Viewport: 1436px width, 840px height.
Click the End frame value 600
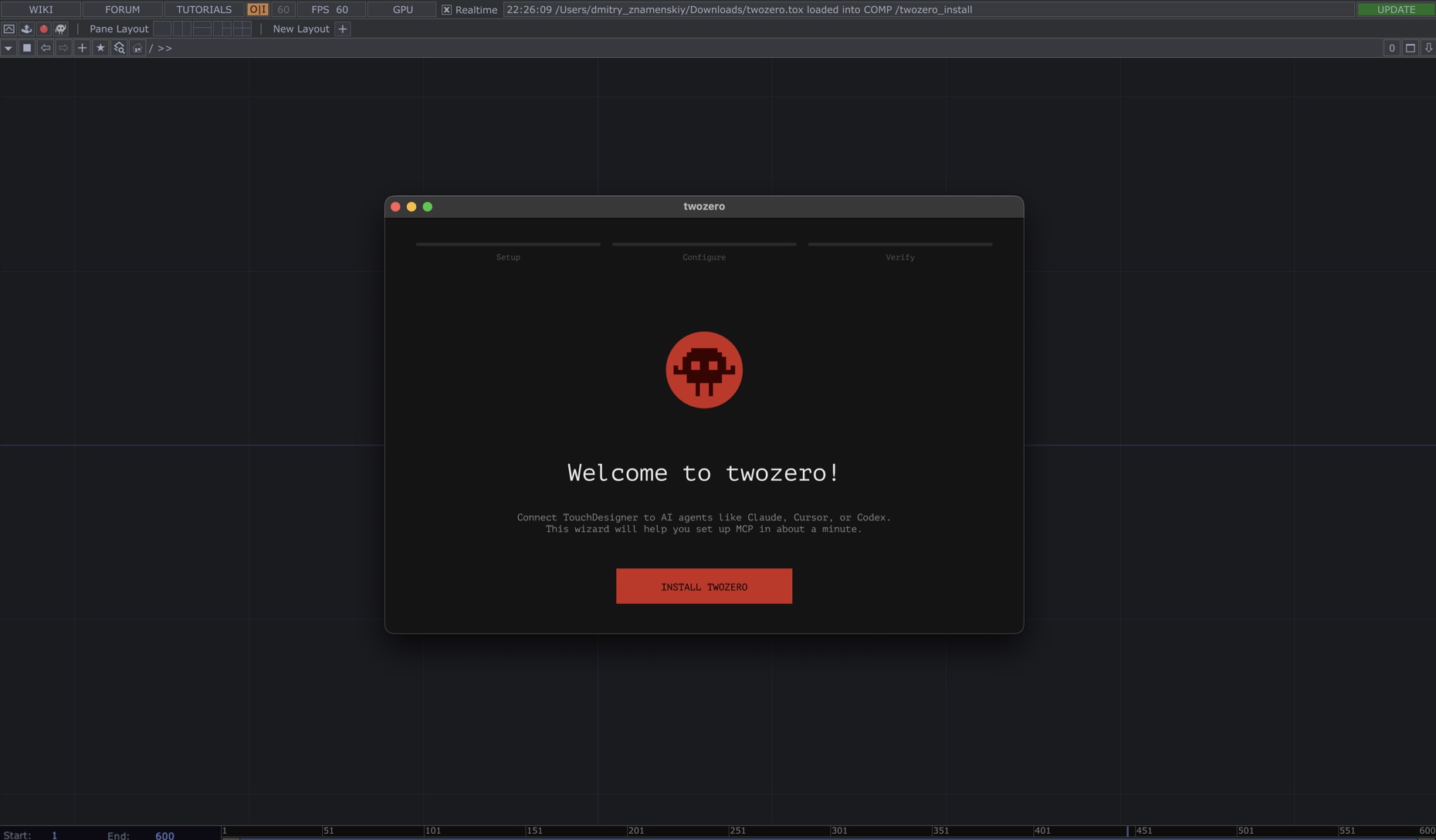click(x=164, y=835)
